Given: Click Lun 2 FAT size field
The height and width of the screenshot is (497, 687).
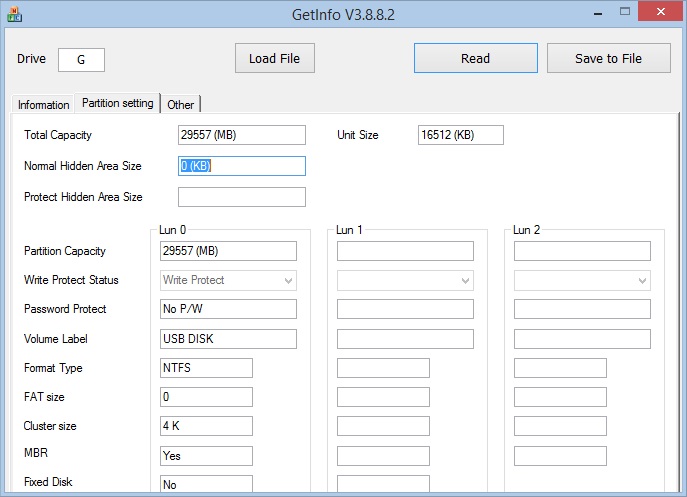Looking at the screenshot, I should pos(560,397).
